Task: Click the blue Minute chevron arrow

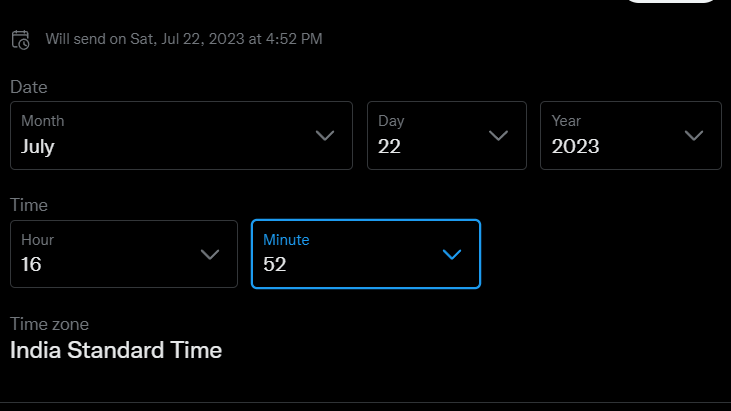Action: pyautogui.click(x=452, y=254)
